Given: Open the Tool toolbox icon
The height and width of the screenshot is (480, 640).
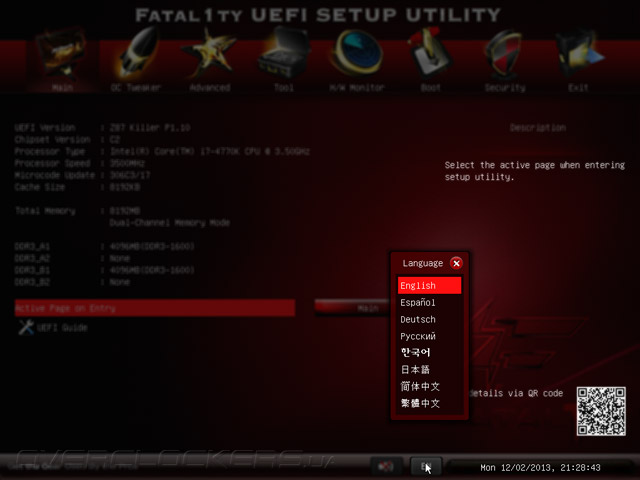Looking at the screenshot, I should [x=284, y=53].
